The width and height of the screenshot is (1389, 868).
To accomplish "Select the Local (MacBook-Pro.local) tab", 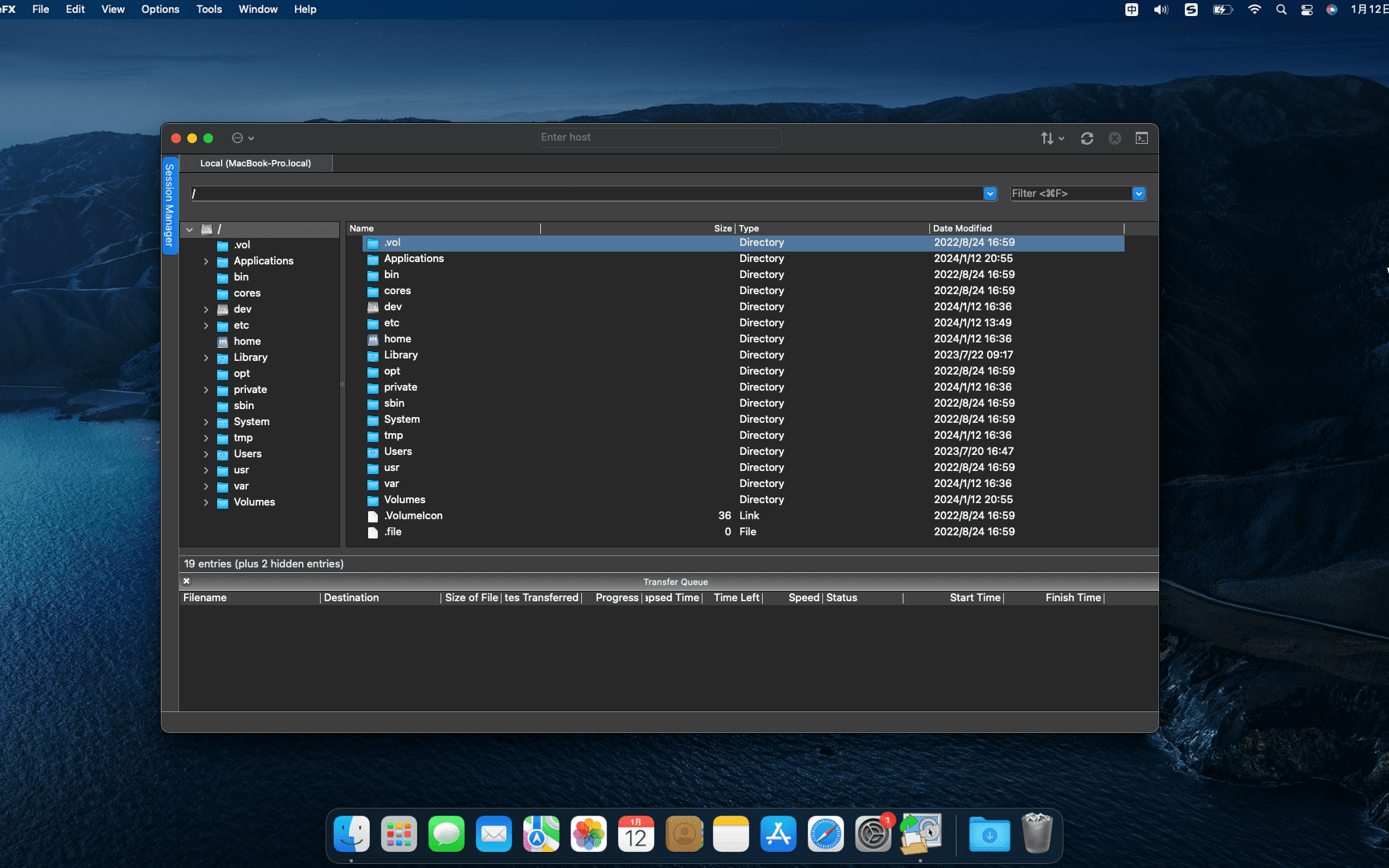I will [256, 162].
